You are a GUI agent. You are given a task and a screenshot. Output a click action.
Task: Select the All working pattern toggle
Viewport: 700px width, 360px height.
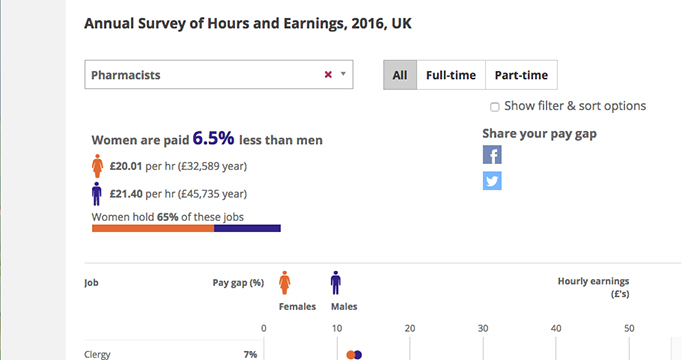click(400, 75)
